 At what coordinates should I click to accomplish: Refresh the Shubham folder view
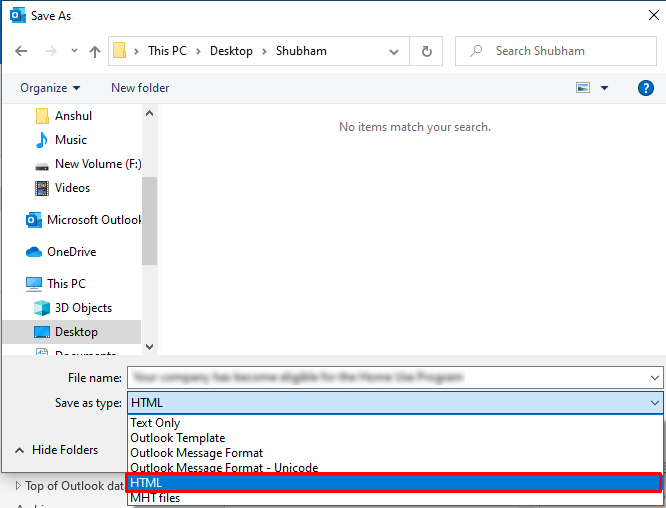pos(426,51)
